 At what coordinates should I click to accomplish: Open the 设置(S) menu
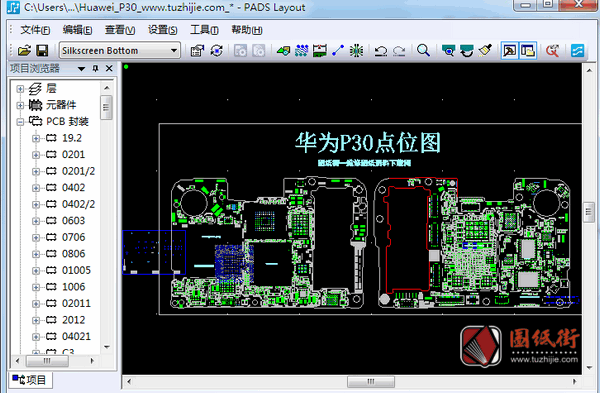162,30
